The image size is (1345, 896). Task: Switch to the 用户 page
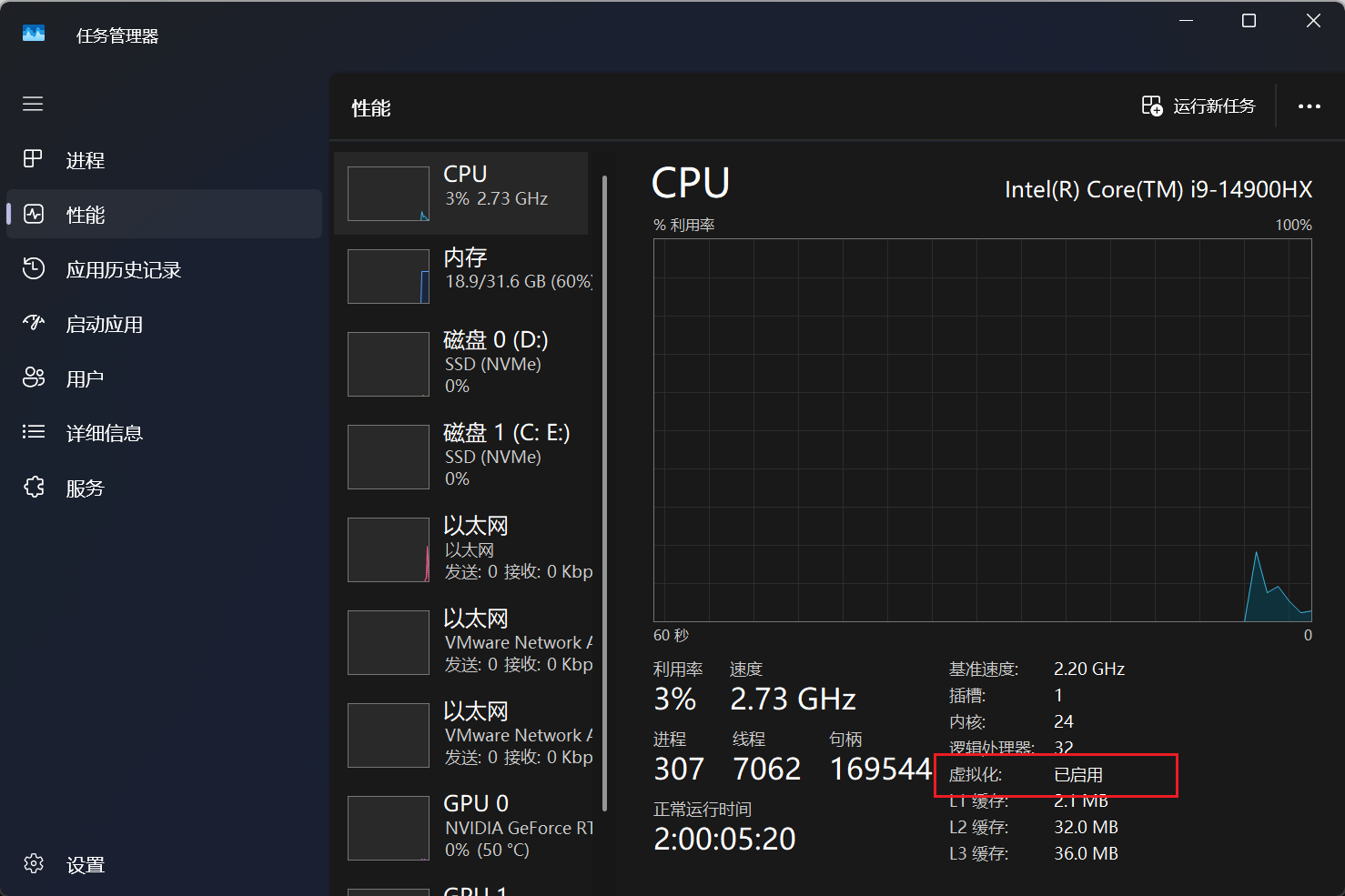click(164, 378)
